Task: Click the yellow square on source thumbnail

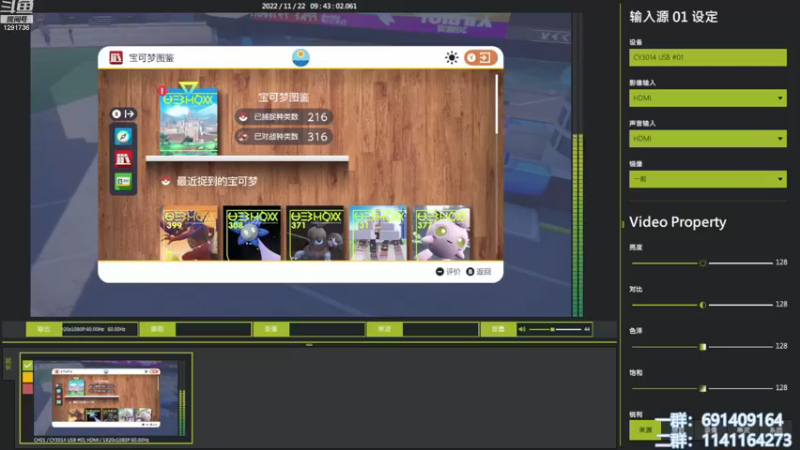Action: point(28,377)
